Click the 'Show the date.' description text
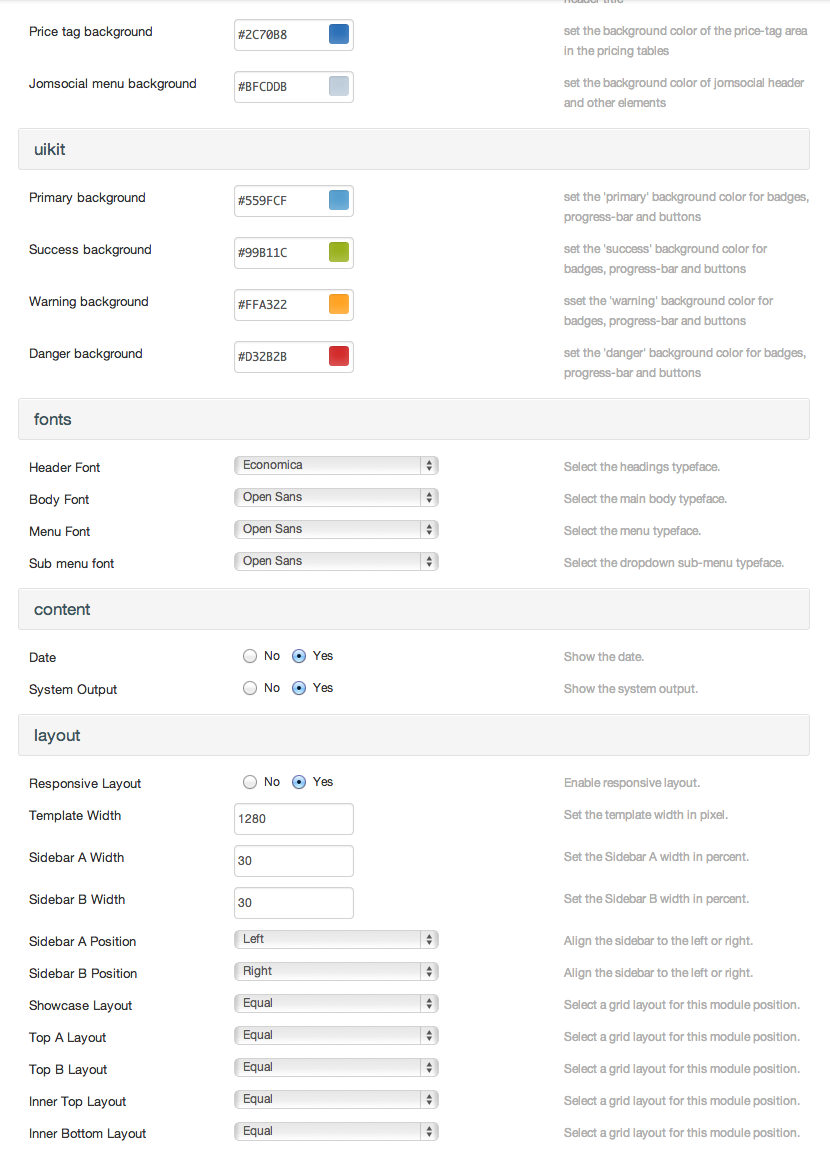Screen dimensions: 830x1150 click(603, 656)
